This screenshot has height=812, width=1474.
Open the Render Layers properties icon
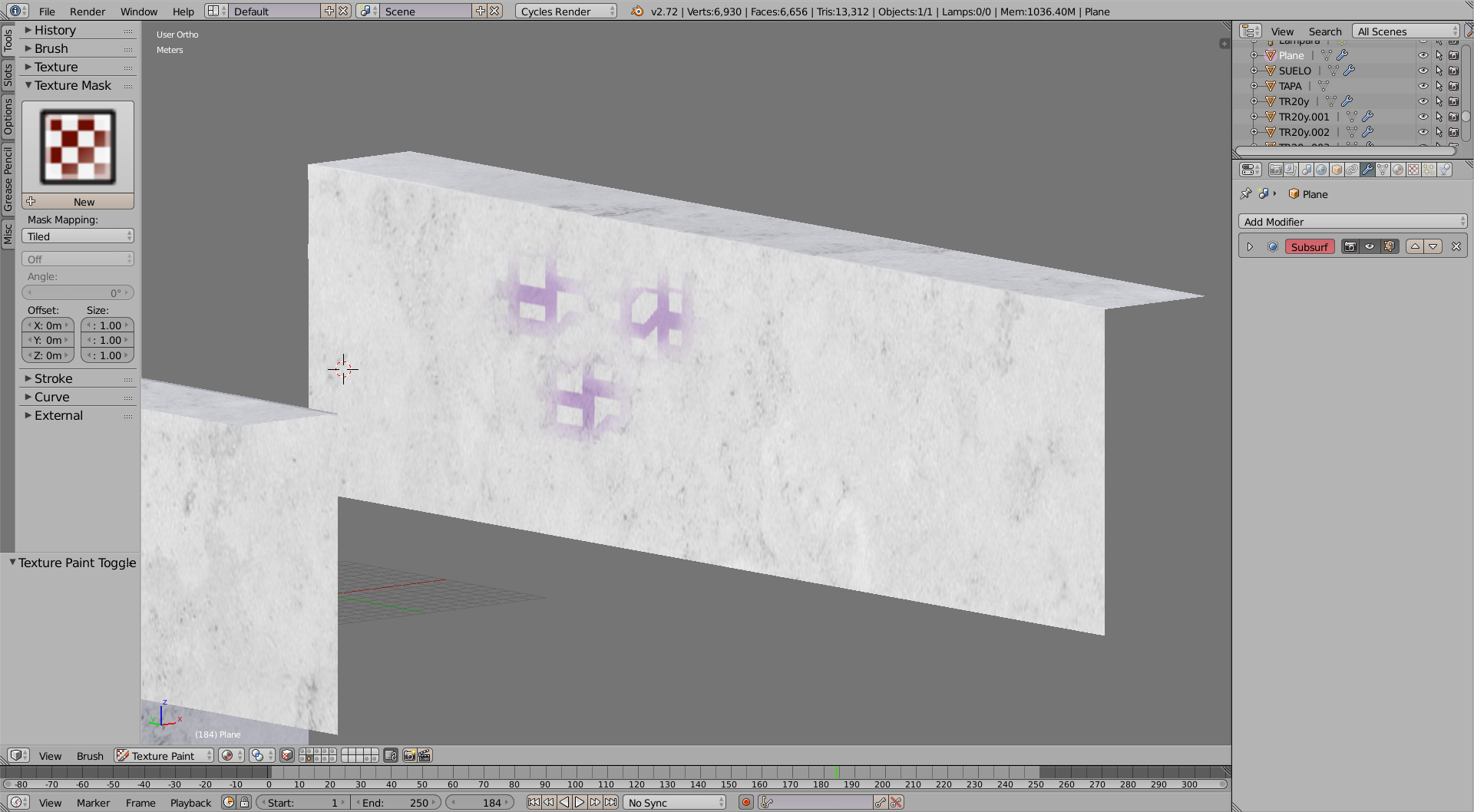1291,170
